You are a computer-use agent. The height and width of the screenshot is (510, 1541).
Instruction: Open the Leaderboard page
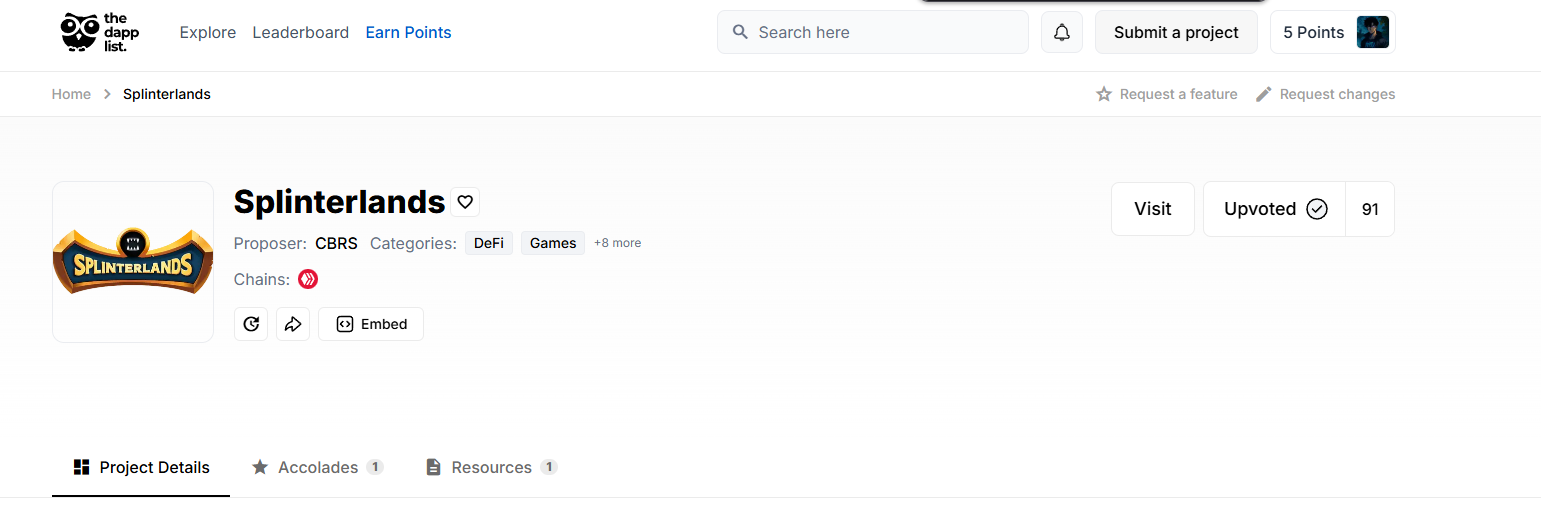(x=301, y=32)
